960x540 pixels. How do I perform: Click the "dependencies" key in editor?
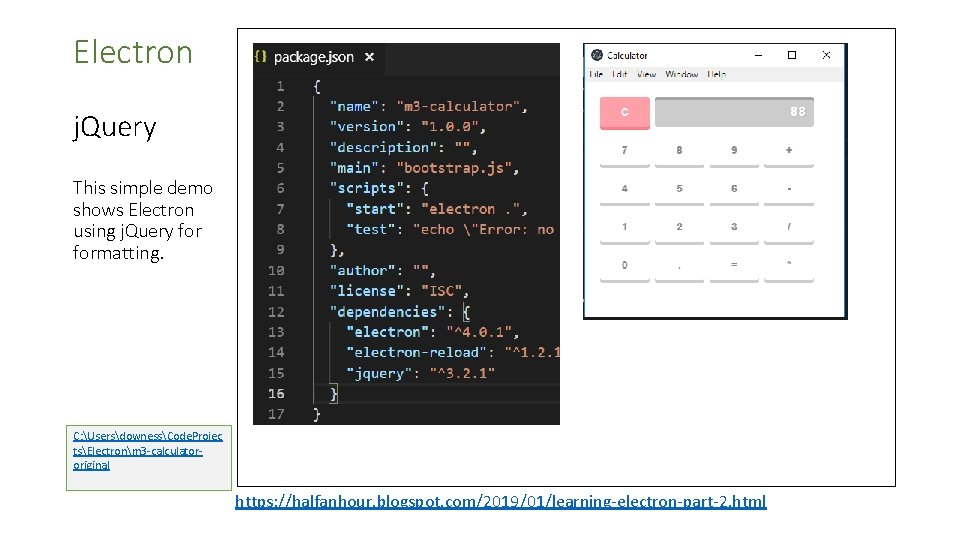(387, 312)
